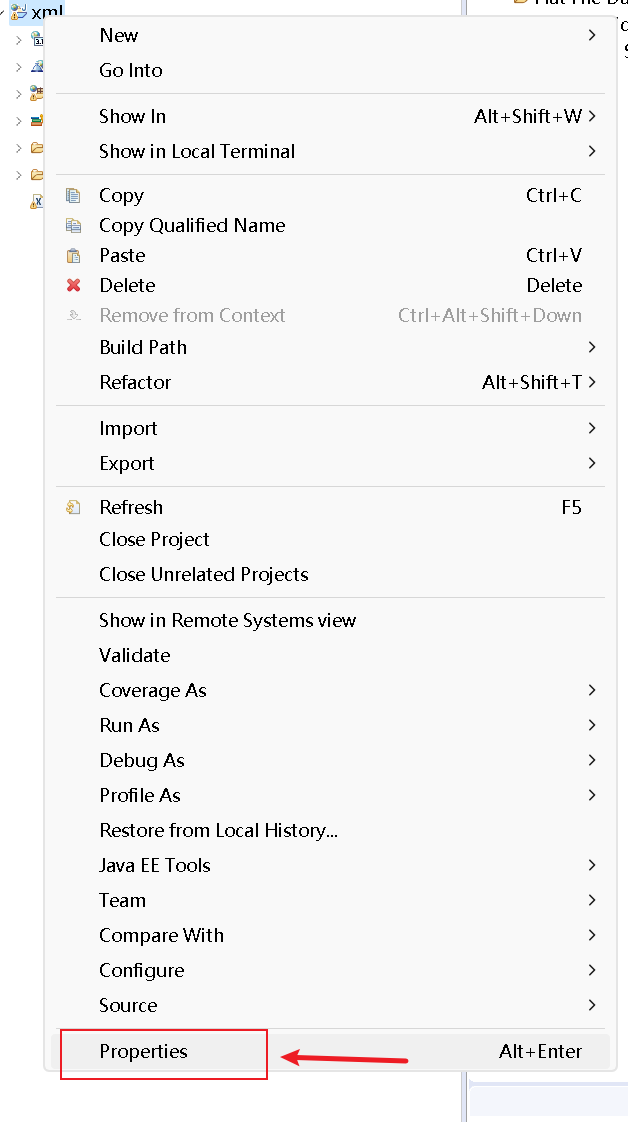Select the xml project tree item
Viewport: 628px width, 1122px height.
click(x=47, y=13)
